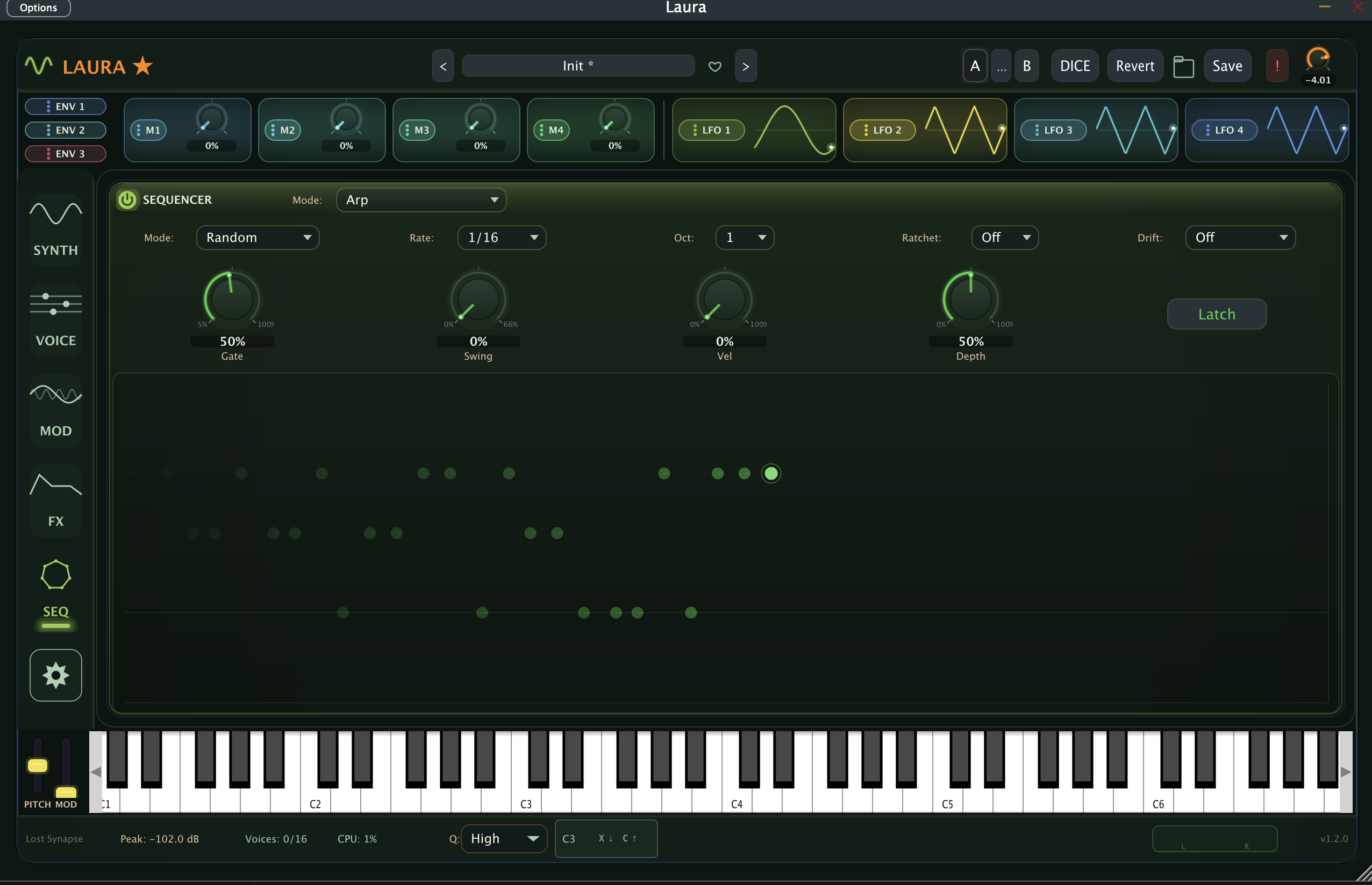Click the C3 root note selector box
The width and height of the screenshot is (1372, 885).
click(x=606, y=838)
